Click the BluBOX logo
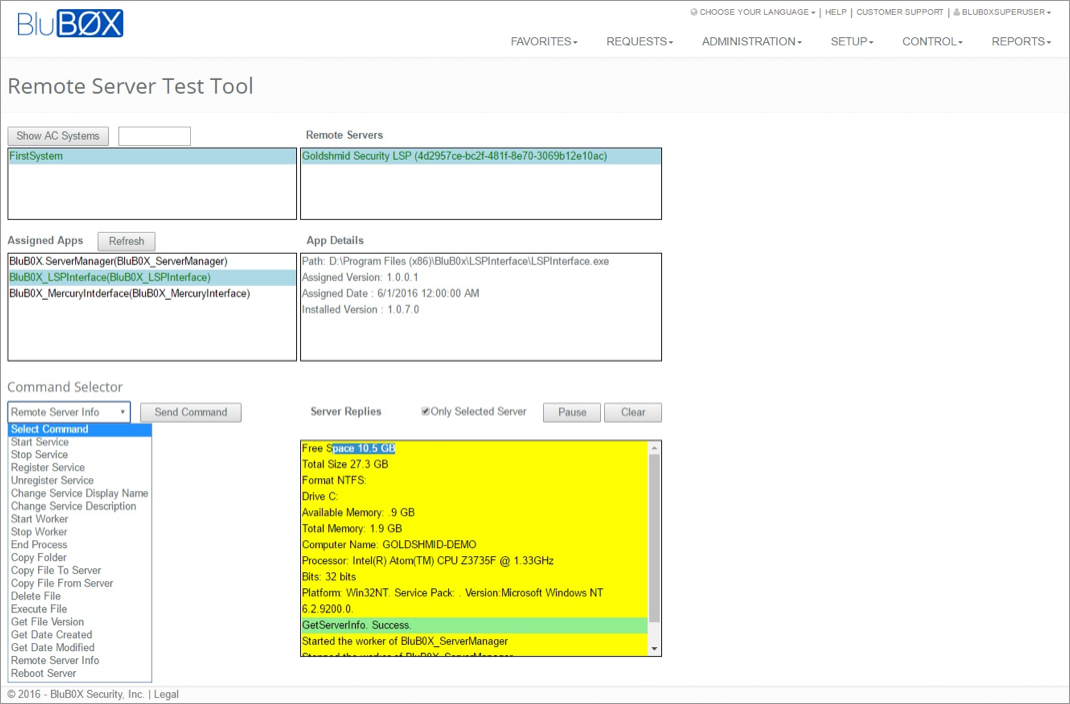This screenshot has height=704, width=1070. click(x=70, y=24)
